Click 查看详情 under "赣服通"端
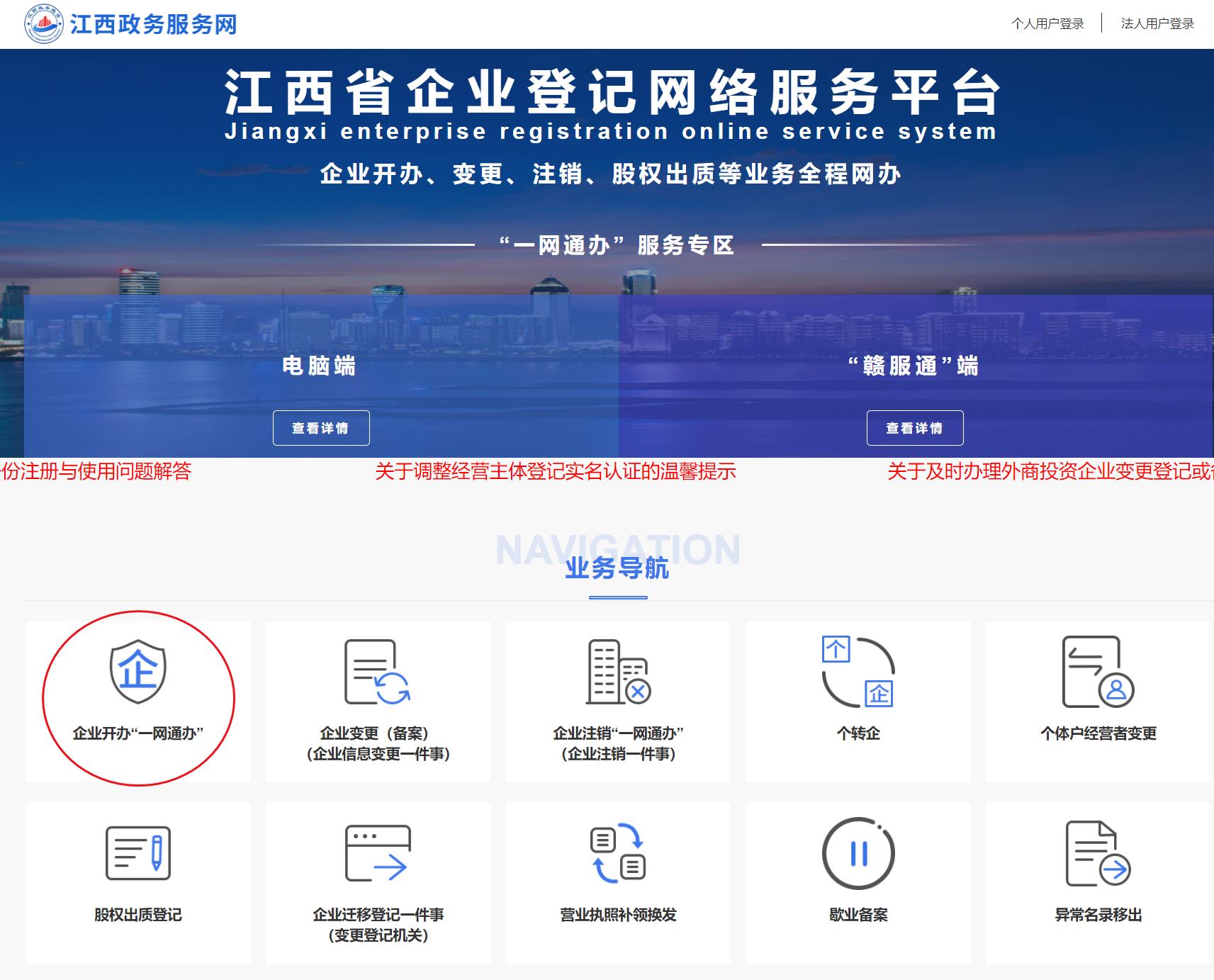1214x980 pixels. click(915, 427)
